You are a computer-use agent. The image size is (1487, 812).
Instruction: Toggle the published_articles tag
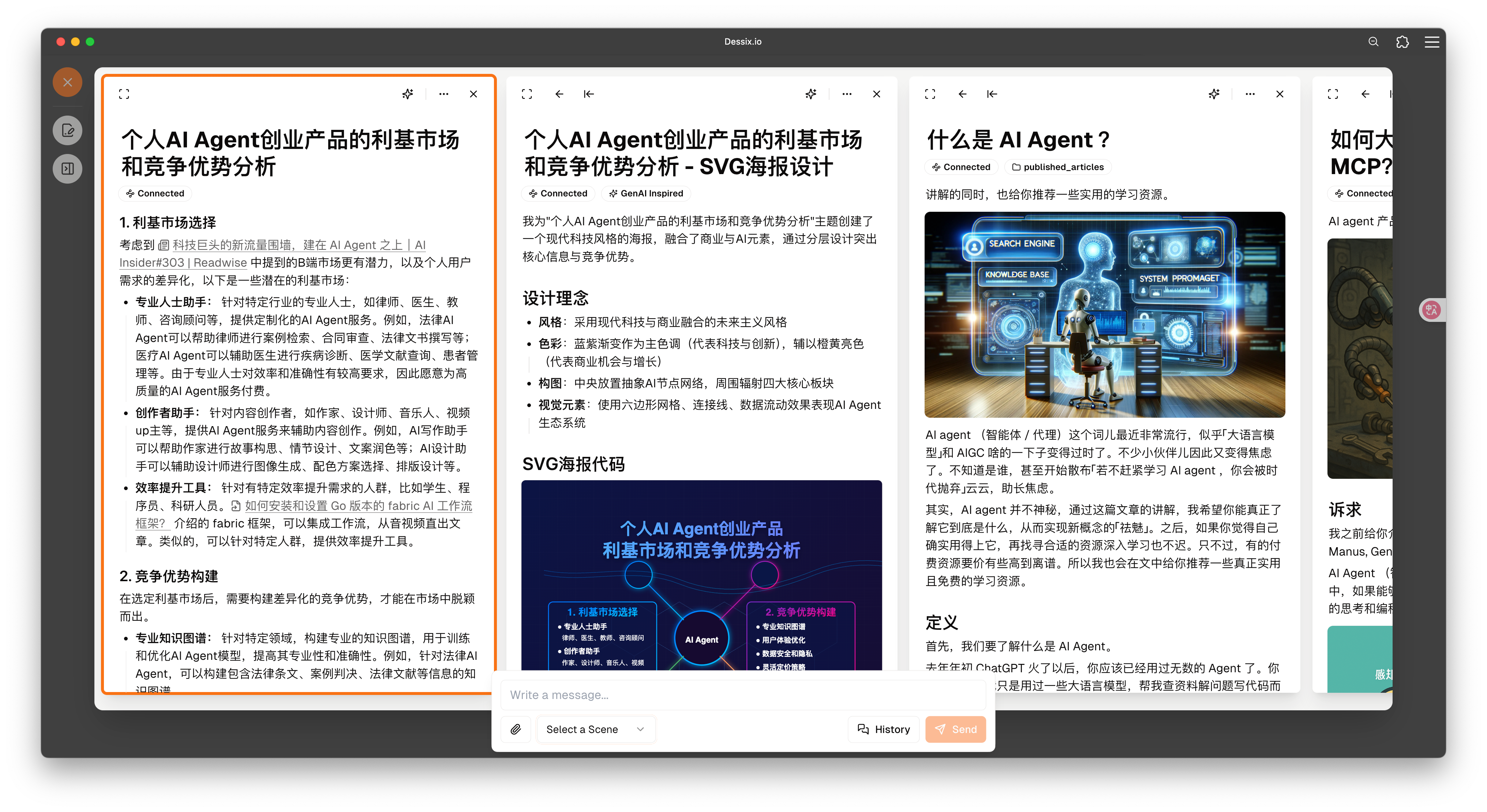[x=1058, y=167]
